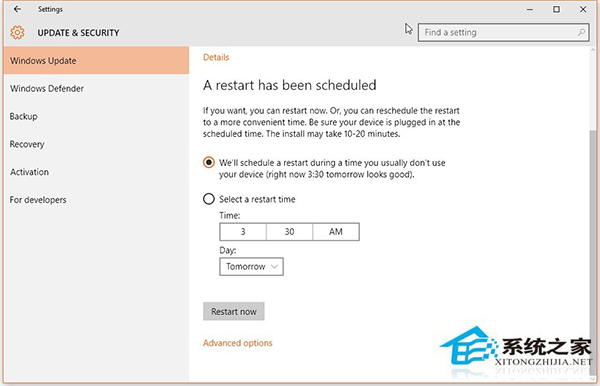Image resolution: width=600 pixels, height=386 pixels.
Task: Open the Recovery section
Action: (x=96, y=144)
